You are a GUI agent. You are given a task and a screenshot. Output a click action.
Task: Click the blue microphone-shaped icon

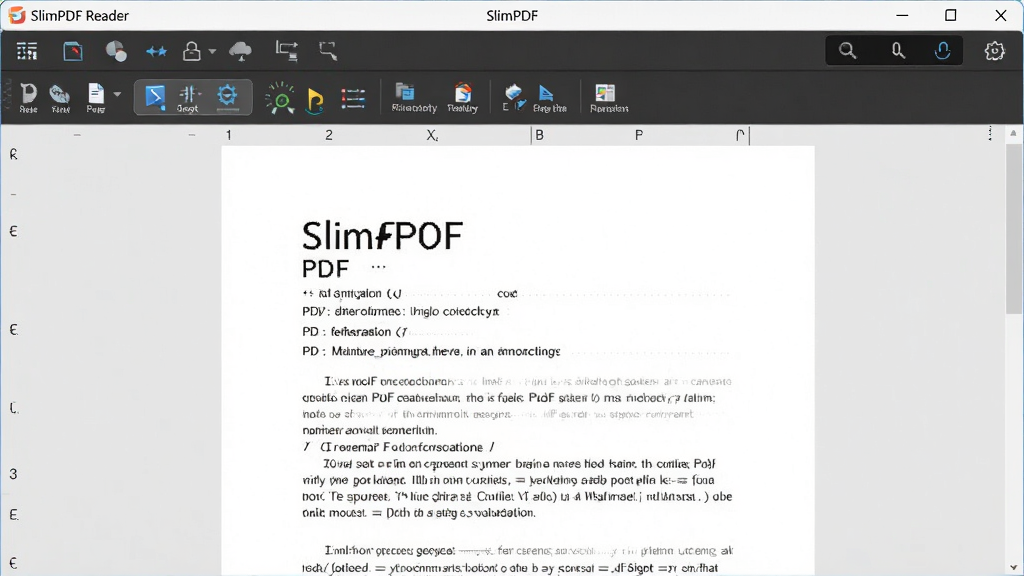click(x=942, y=51)
